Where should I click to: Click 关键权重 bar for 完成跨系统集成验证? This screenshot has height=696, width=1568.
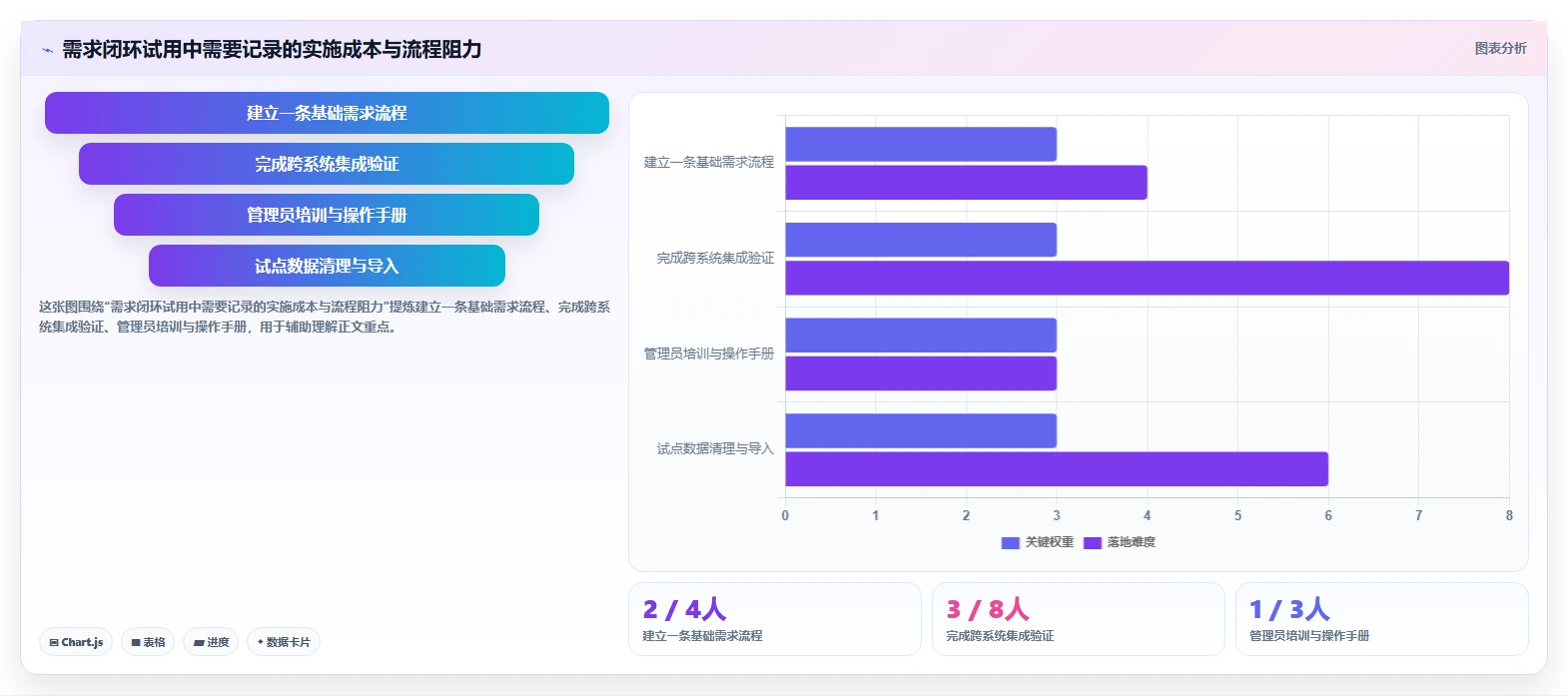[921, 240]
